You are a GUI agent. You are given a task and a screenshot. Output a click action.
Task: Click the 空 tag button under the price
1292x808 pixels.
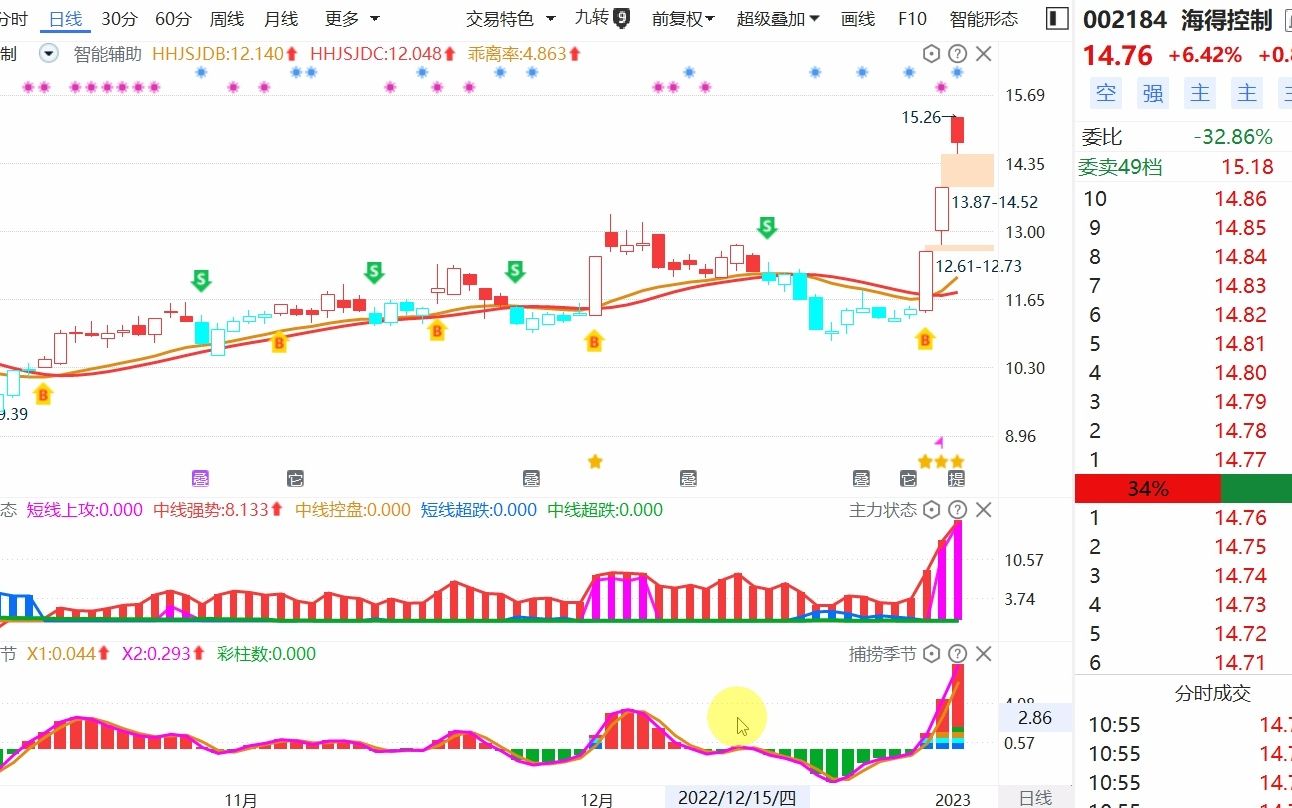(x=1105, y=93)
